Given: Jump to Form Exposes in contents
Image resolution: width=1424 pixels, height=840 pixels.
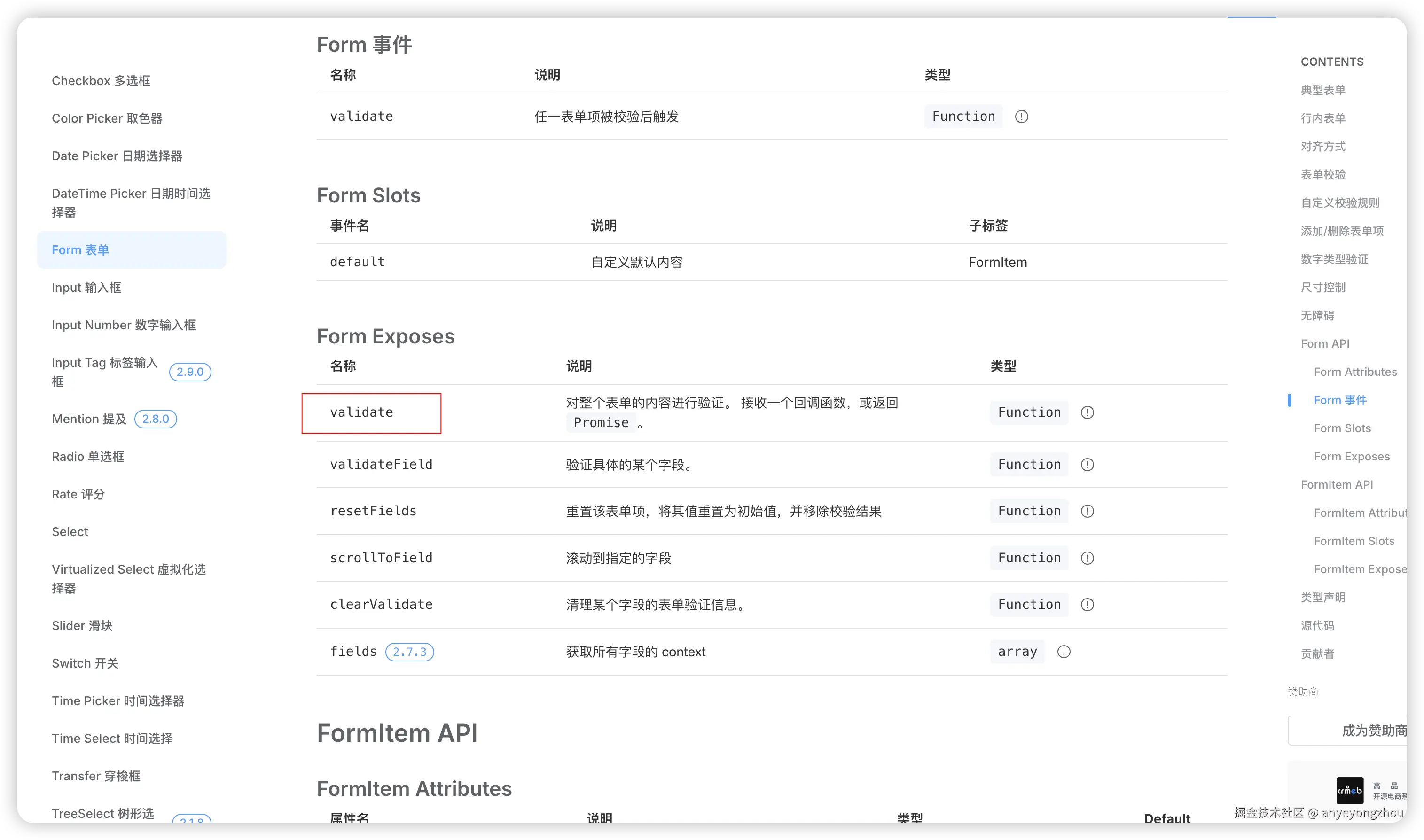Looking at the screenshot, I should click(x=1352, y=456).
